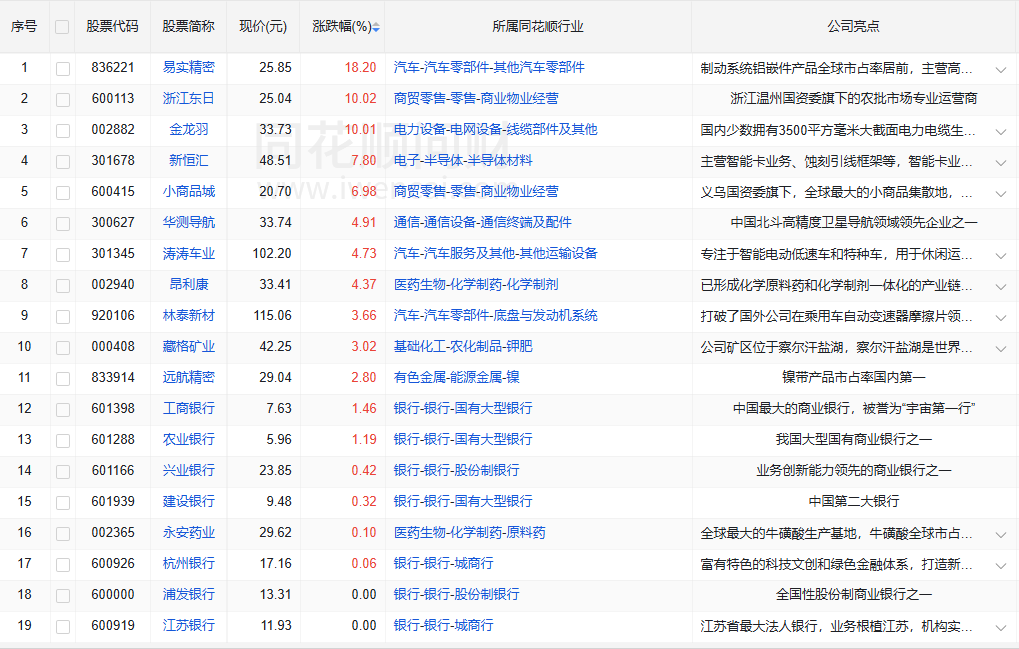Screen dimensions: 1019x649
Task: Click 所属同花顺行业 column header
Action: click(x=538, y=26)
